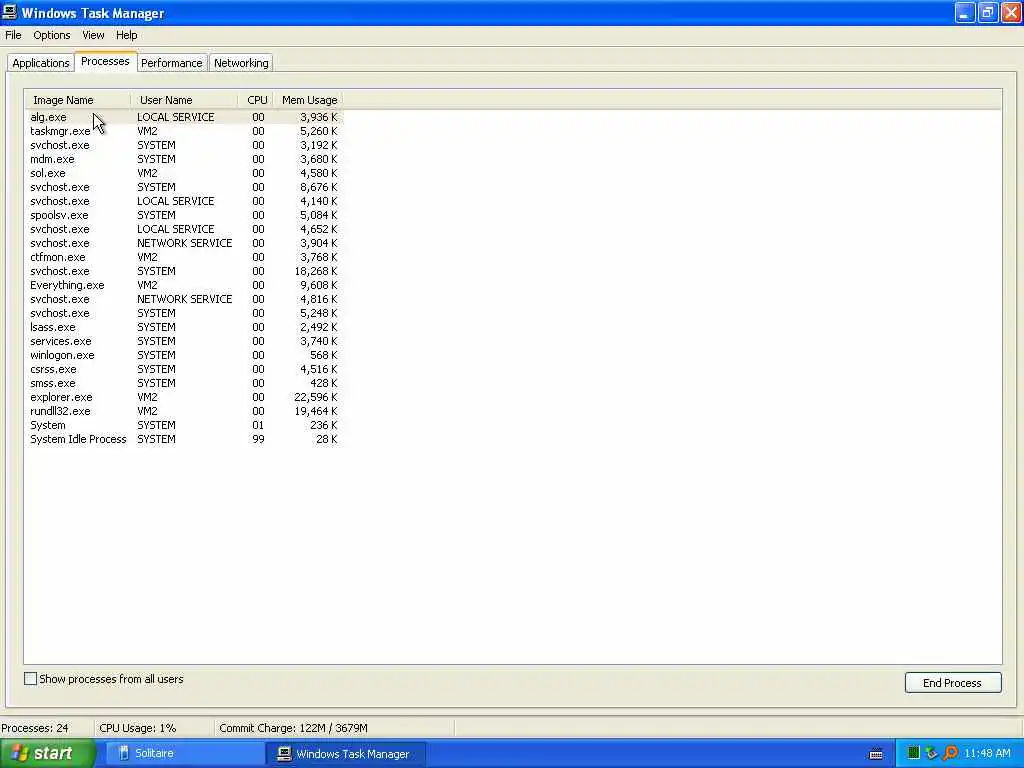Select the winlogon.exe process
The height and width of the screenshot is (768, 1024).
tap(184, 355)
